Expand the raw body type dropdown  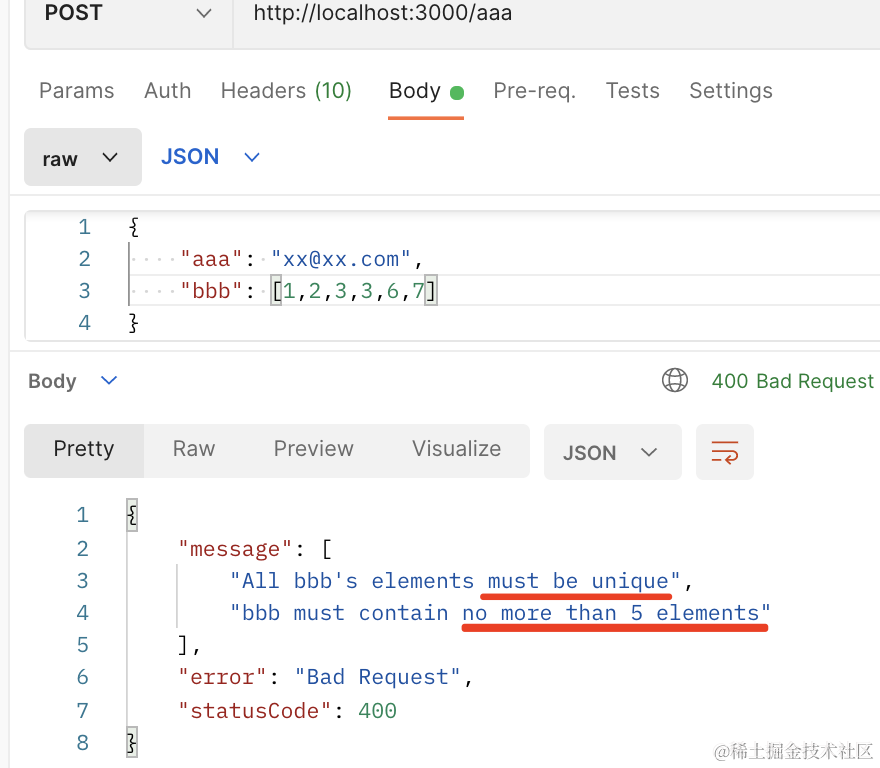(x=82, y=158)
